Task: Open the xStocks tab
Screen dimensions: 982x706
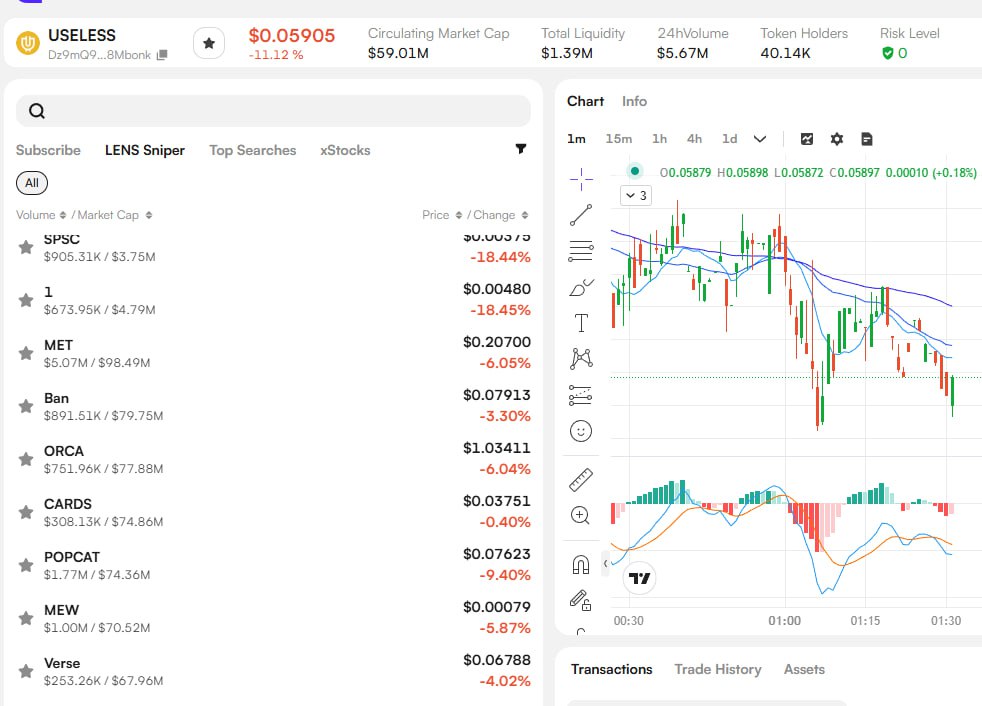Action: tap(345, 150)
